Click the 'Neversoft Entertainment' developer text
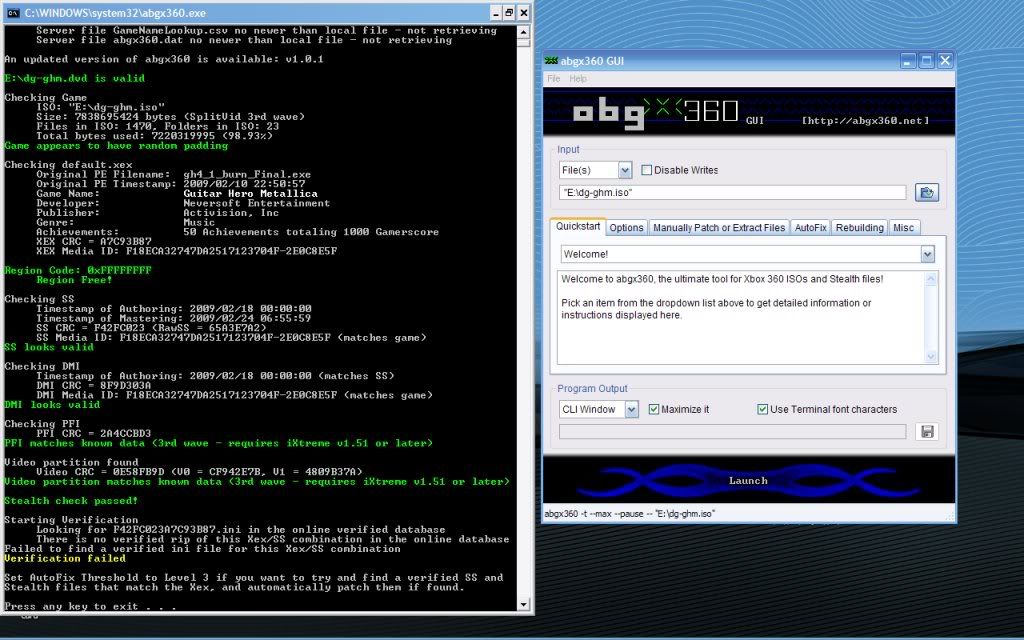The height and width of the screenshot is (640, 1024). point(257,203)
